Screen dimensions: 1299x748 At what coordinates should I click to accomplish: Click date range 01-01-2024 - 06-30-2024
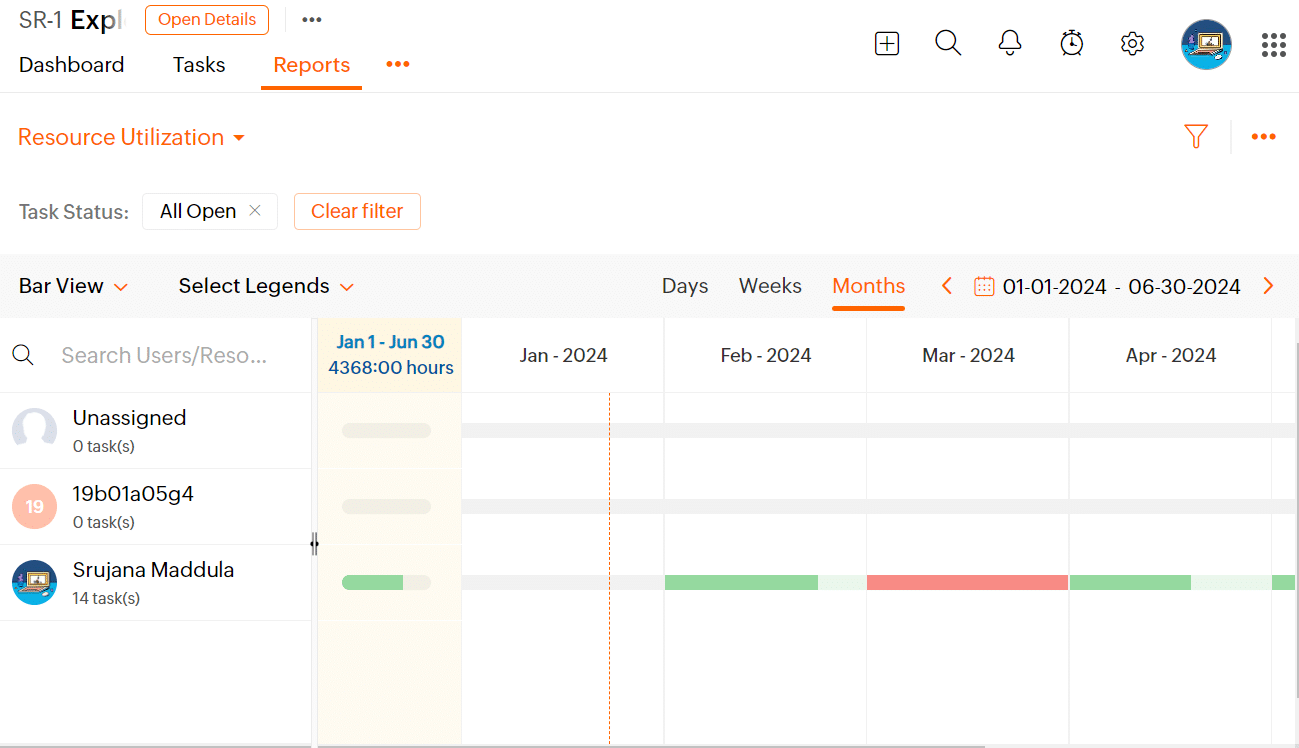tap(1122, 287)
